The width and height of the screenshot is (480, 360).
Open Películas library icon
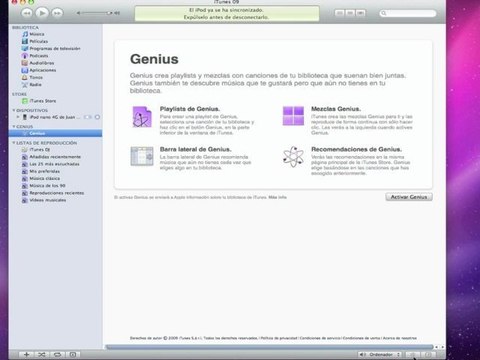[25, 41]
